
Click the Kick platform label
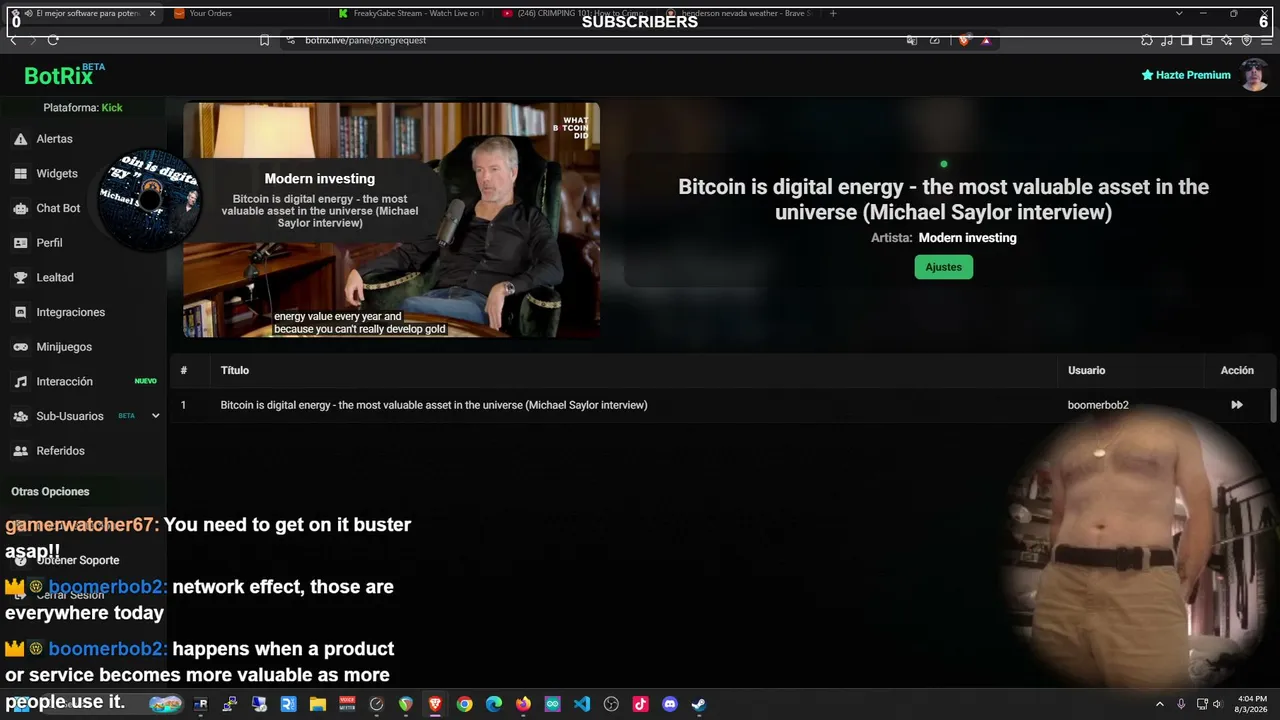112,108
